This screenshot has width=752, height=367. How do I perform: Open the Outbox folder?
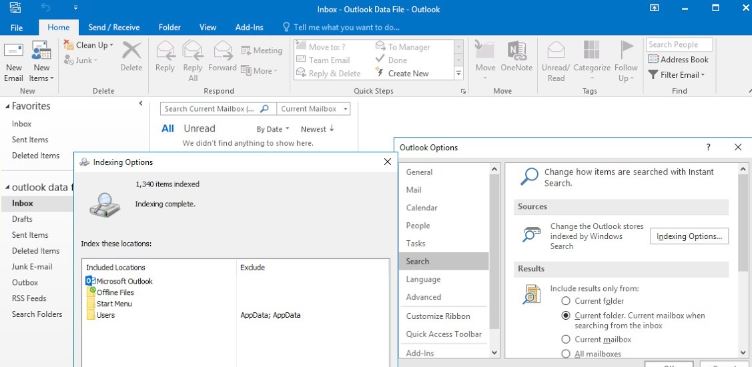25,283
